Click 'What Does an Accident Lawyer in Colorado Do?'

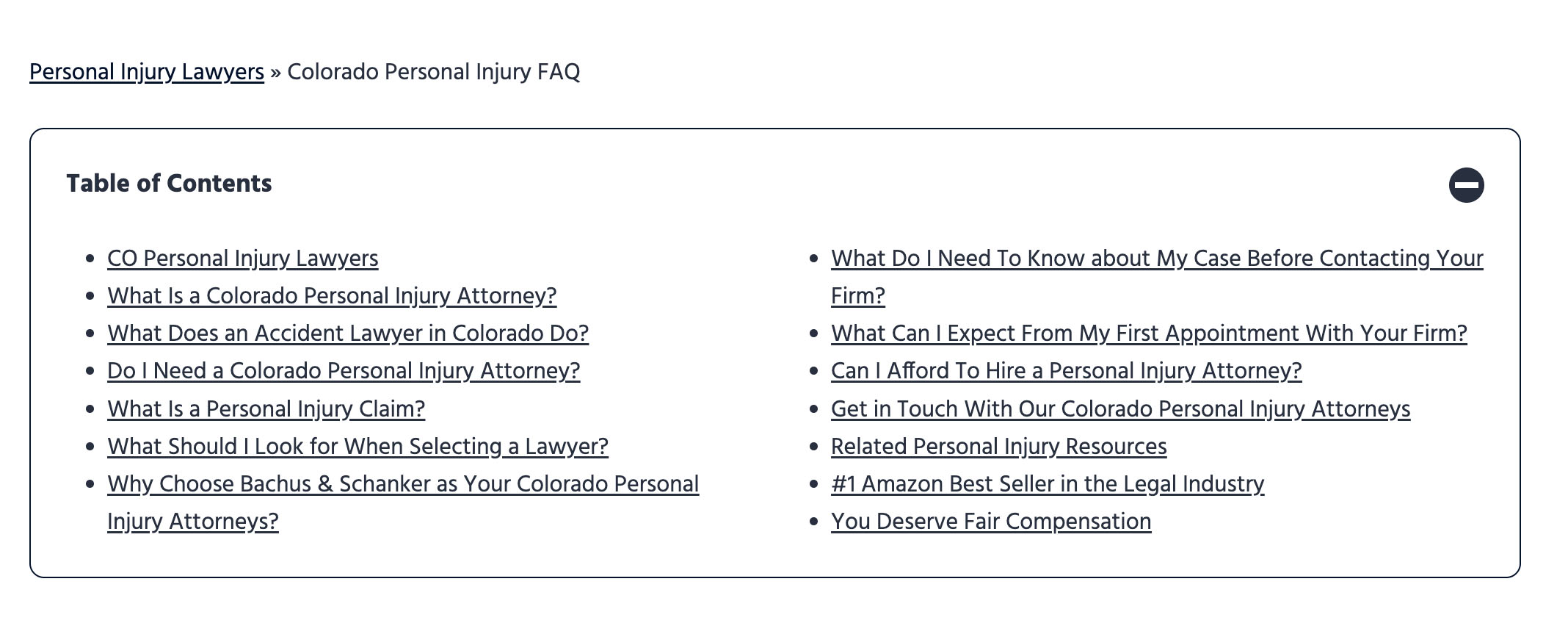coord(346,333)
